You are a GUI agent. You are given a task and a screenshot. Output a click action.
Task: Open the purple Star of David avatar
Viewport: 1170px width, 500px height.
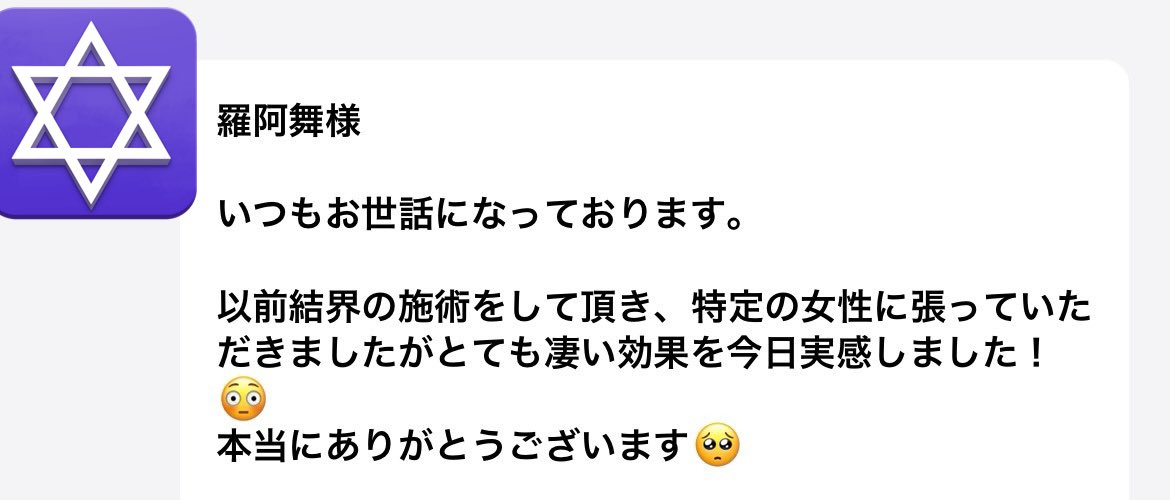(93, 113)
